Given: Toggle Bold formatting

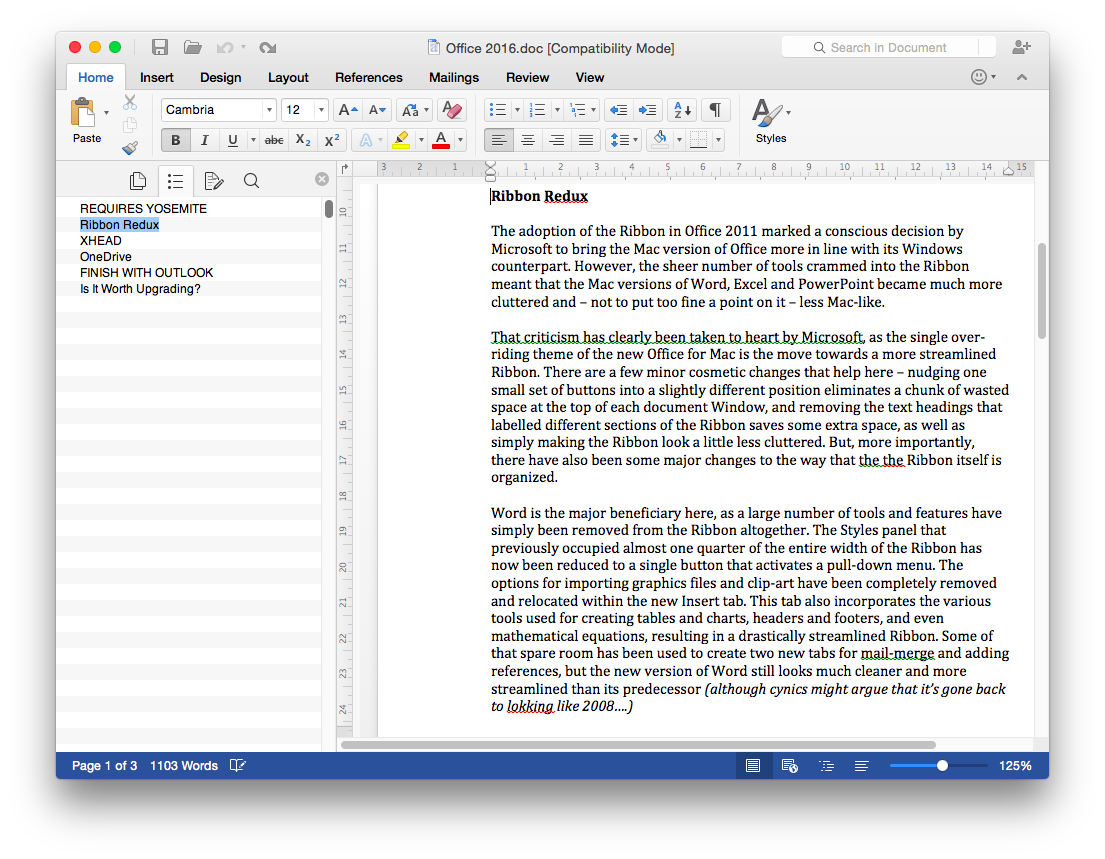Looking at the screenshot, I should [175, 140].
